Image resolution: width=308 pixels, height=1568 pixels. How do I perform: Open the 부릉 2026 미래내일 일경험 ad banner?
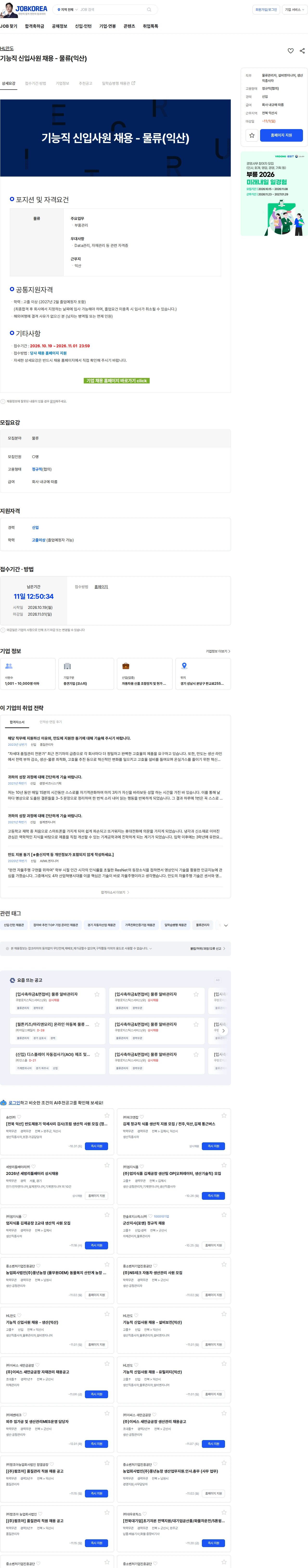(274, 194)
